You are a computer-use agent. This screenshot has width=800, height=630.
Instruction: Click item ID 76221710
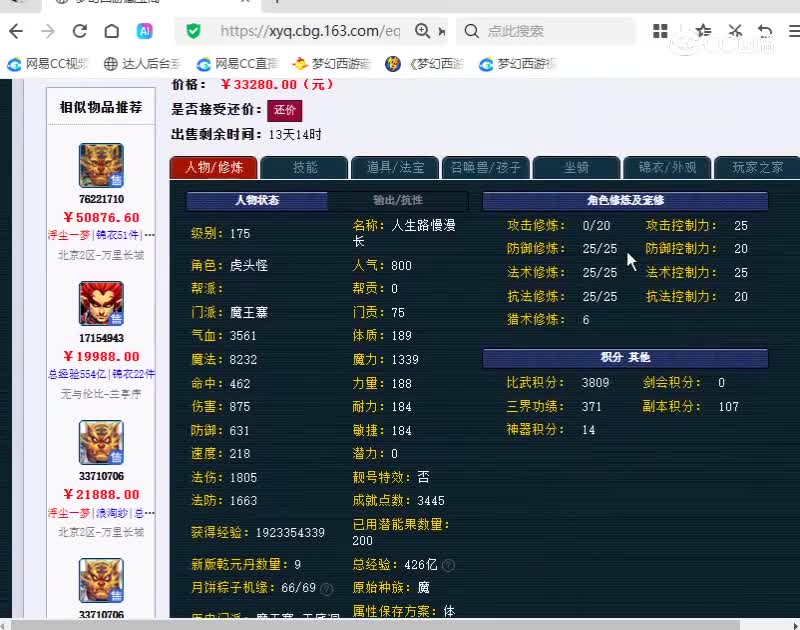click(x=101, y=199)
